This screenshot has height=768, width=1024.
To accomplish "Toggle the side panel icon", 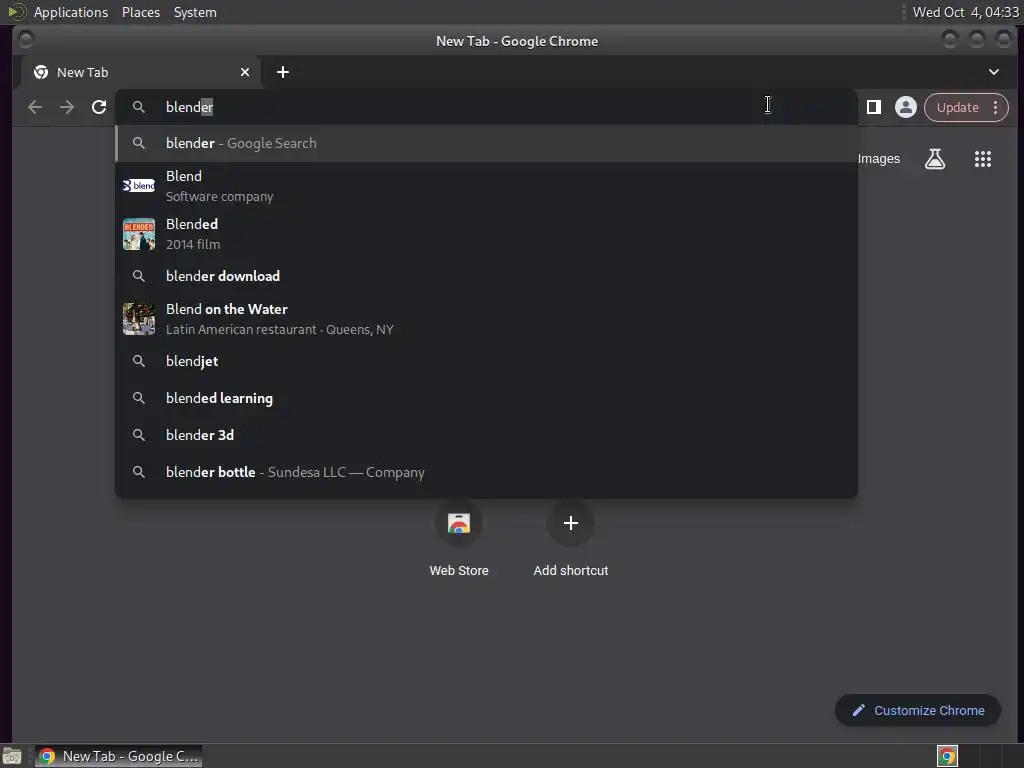I will click(874, 107).
